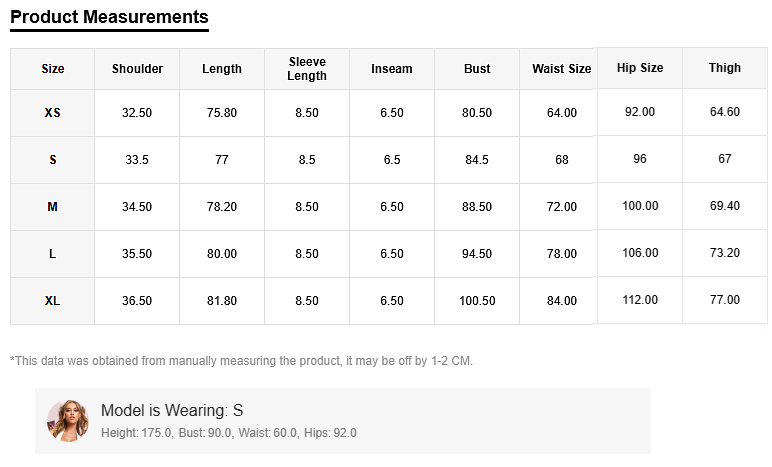This screenshot has height=467, width=772.
Task: Select the 69.40 thigh value for M
Action: tap(725, 205)
